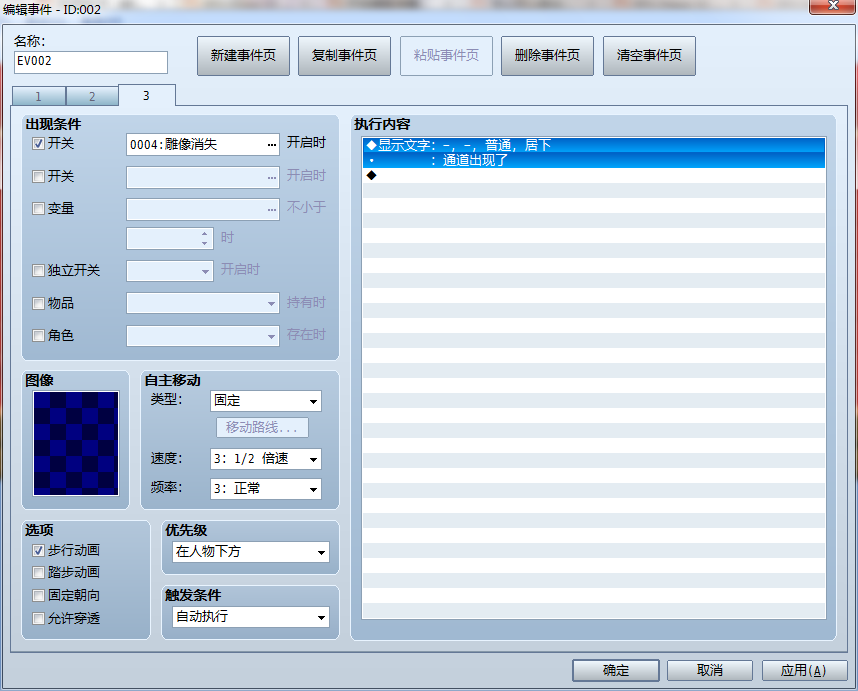Open the 类型 dropdown showing 固定
Viewport: 858px width, 691px height.
coord(266,401)
